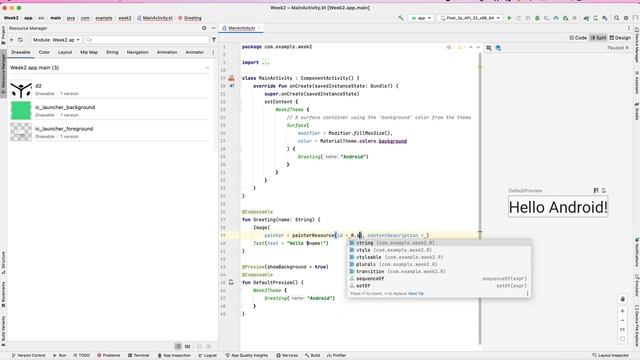The image size is (640, 360).
Task: Open the Pixel 3a API 33 device dropdown
Action: point(470,18)
